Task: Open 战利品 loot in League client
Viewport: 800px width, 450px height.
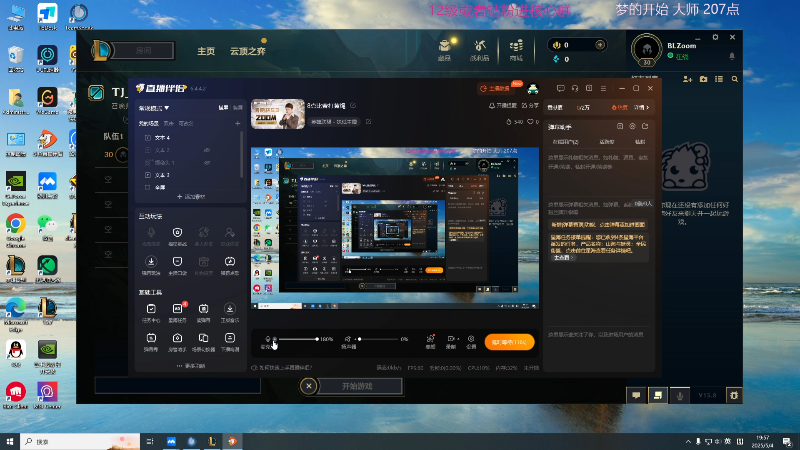Action: tap(480, 50)
